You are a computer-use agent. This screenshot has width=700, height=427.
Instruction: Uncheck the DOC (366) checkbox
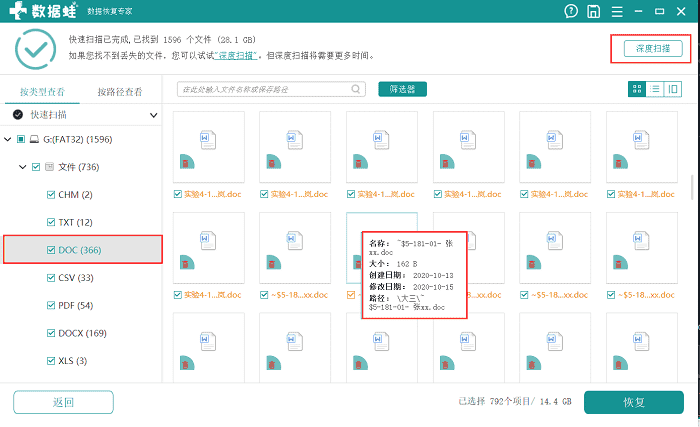point(51,250)
